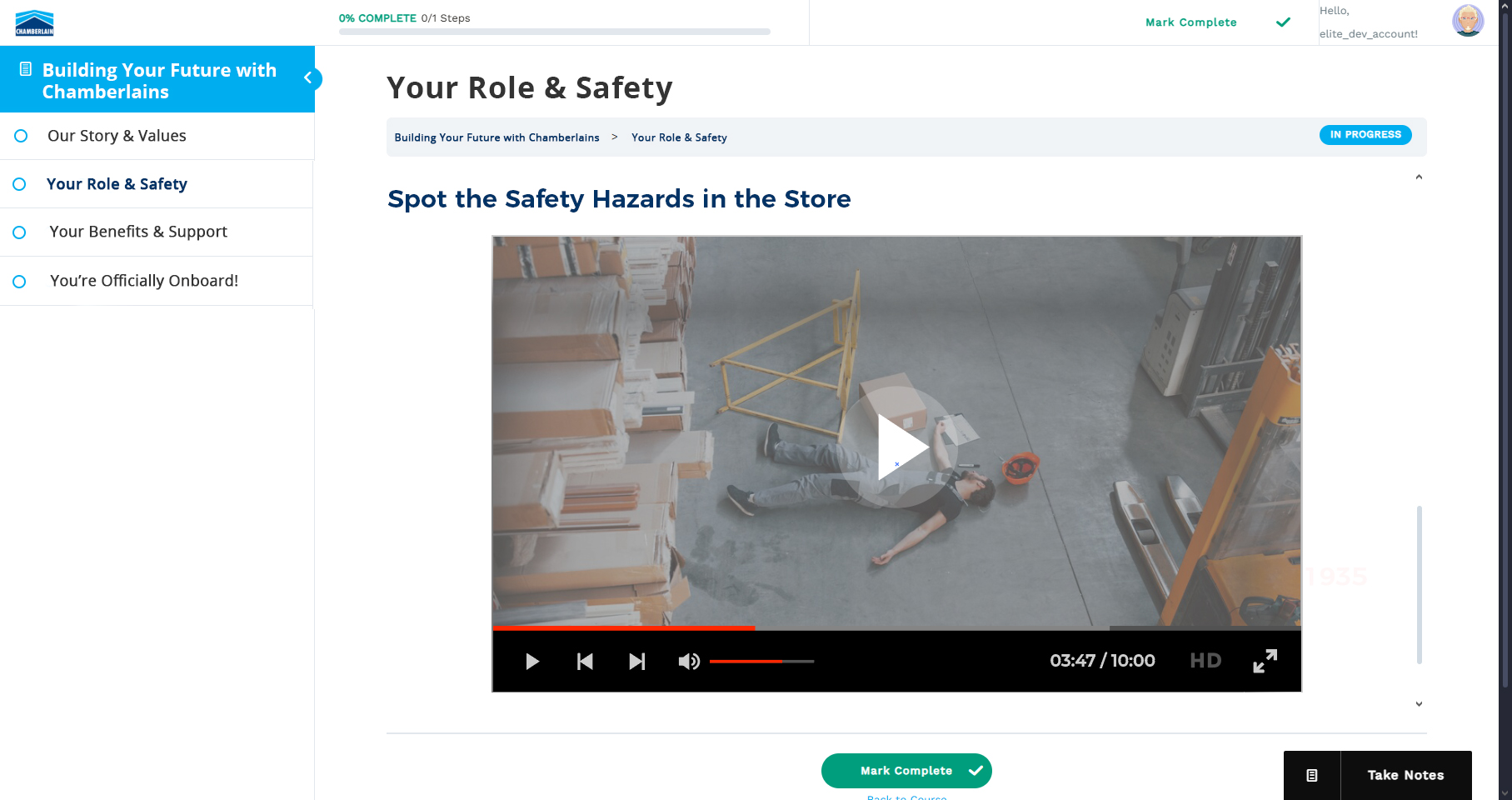Select Your Benefits & Support lesson circle
This screenshot has width=1512, height=800.
coord(19,232)
